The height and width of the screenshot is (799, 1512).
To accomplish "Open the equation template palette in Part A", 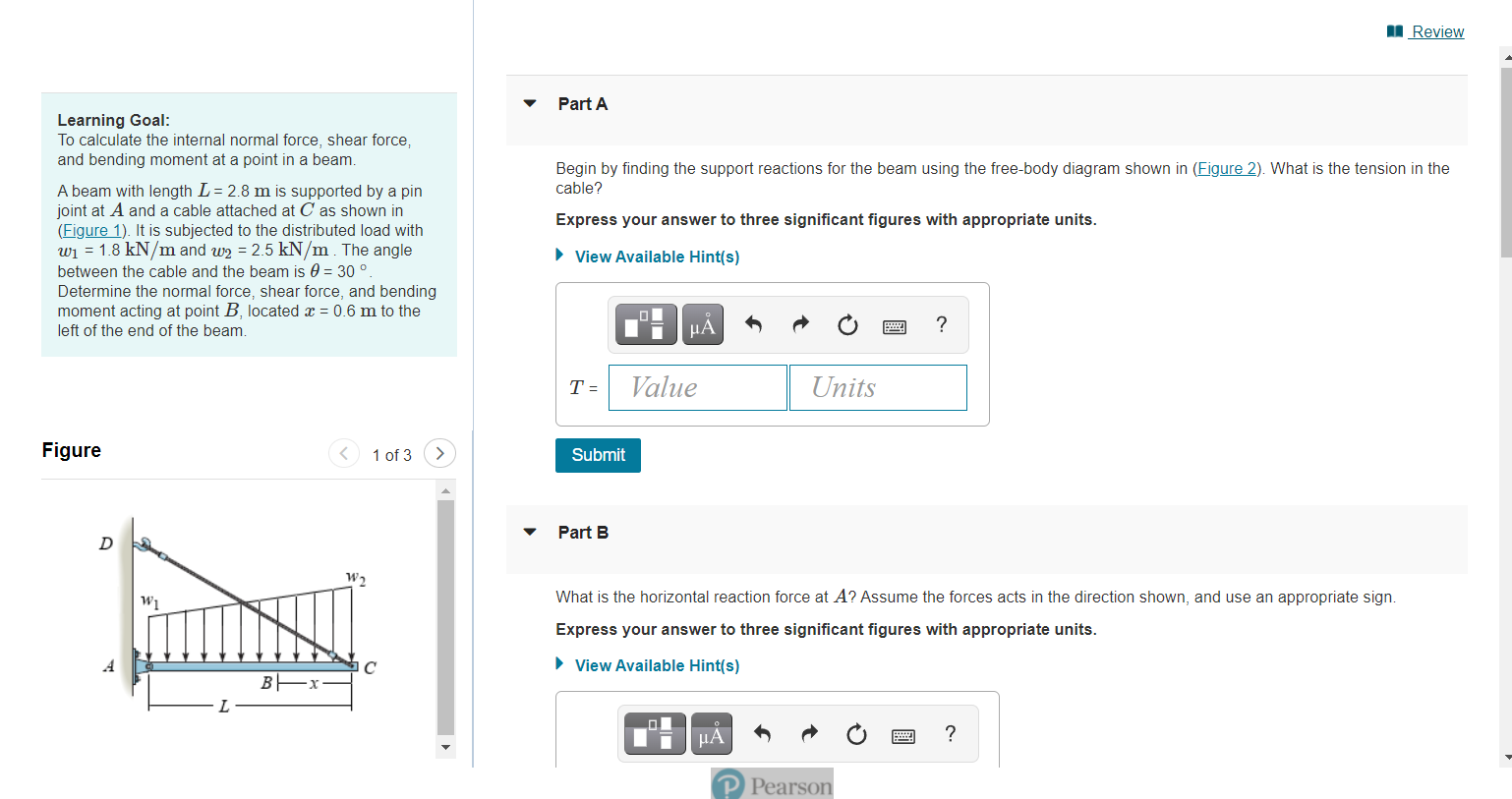I will click(x=645, y=324).
